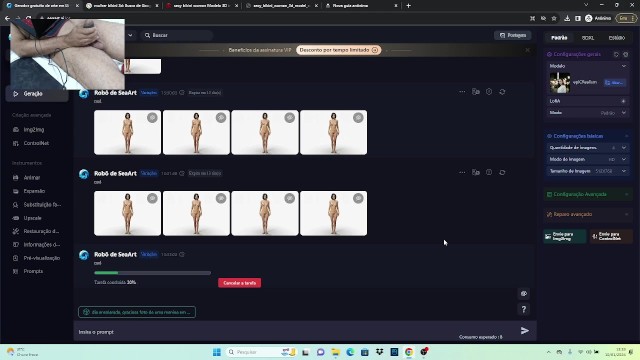
Task: Click the model preview thumbnail in settings
Action: (560, 83)
